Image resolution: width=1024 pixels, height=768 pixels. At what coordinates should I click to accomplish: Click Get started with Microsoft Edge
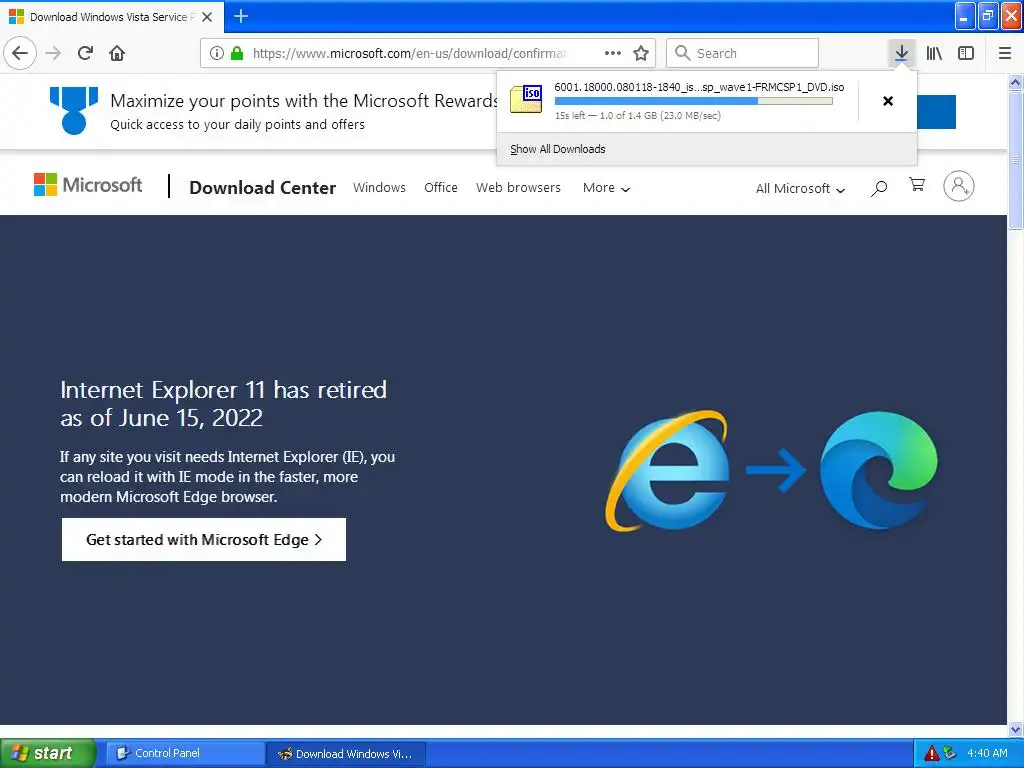click(x=204, y=539)
